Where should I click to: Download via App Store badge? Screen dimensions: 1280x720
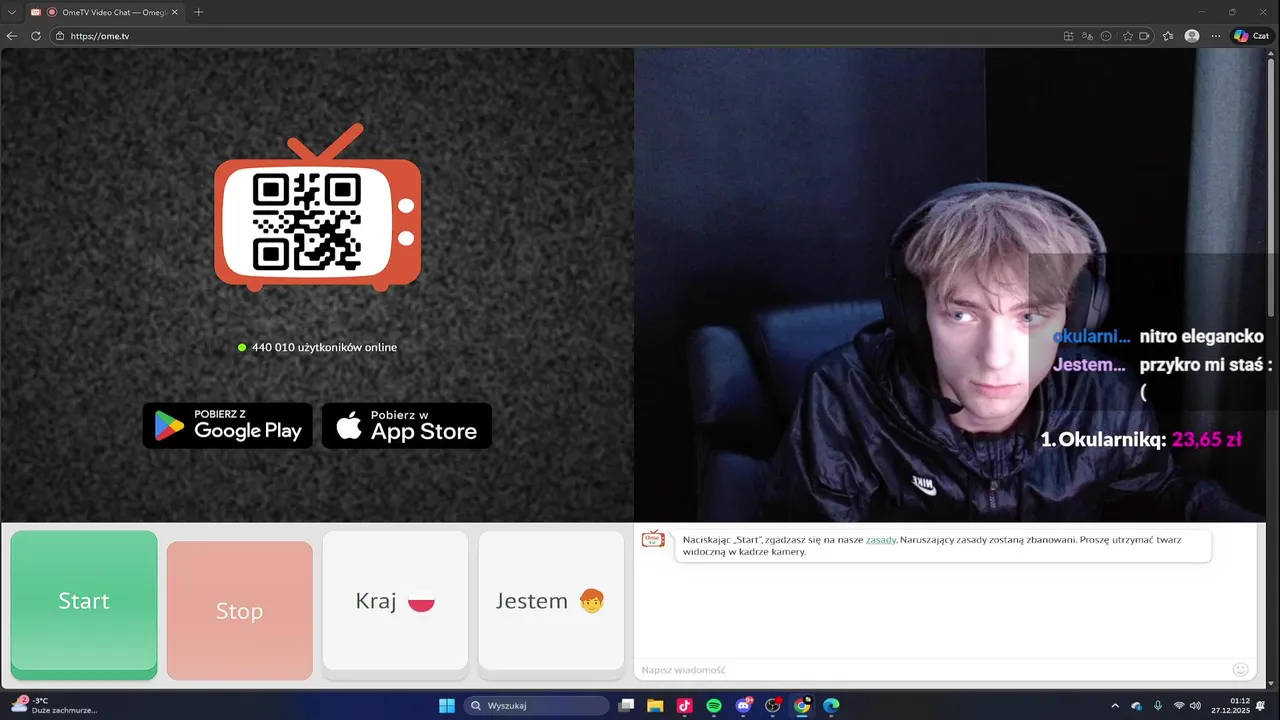pyautogui.click(x=407, y=426)
